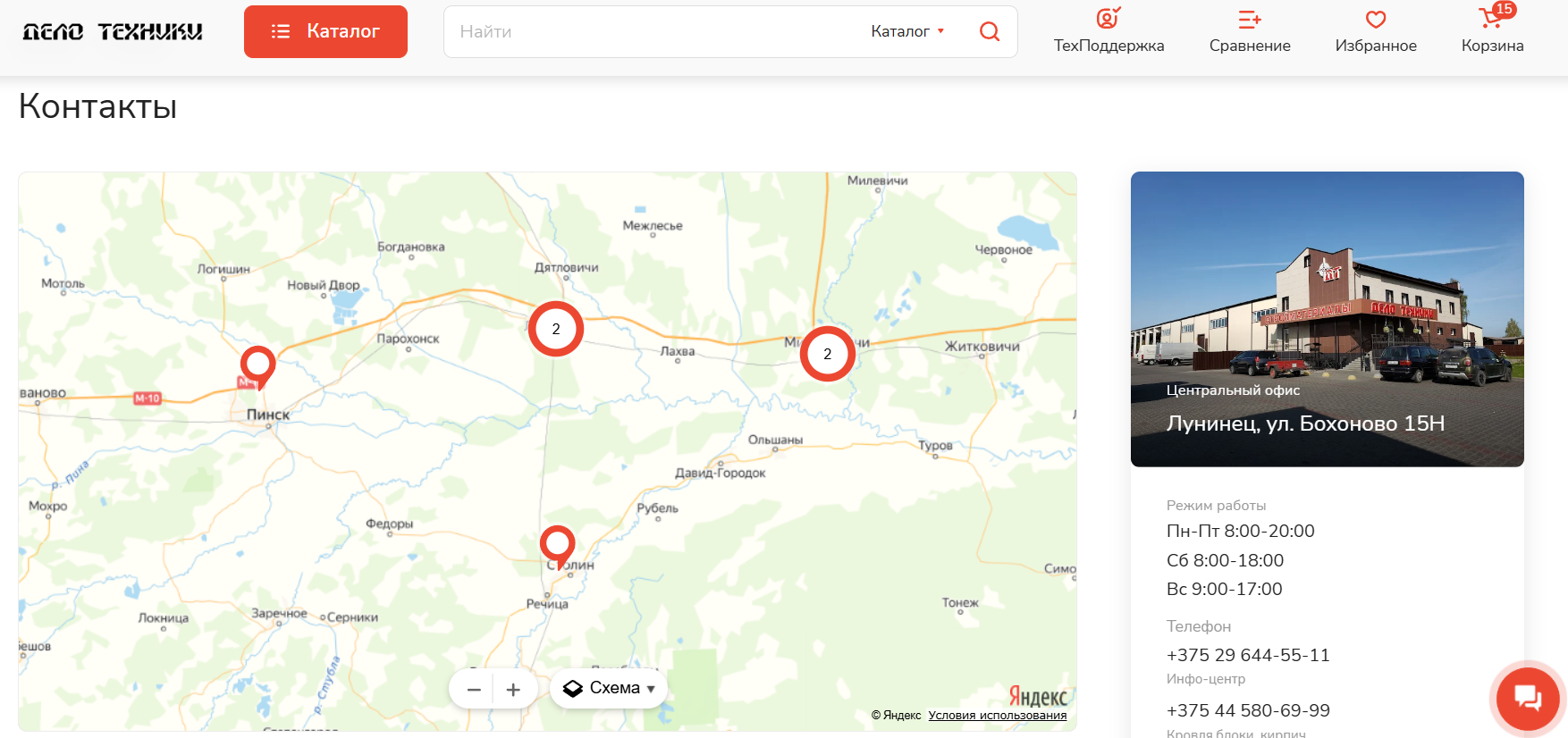Image resolution: width=1568 pixels, height=738 pixels.
Task: Open the live chat bubble
Action: pos(1528,699)
